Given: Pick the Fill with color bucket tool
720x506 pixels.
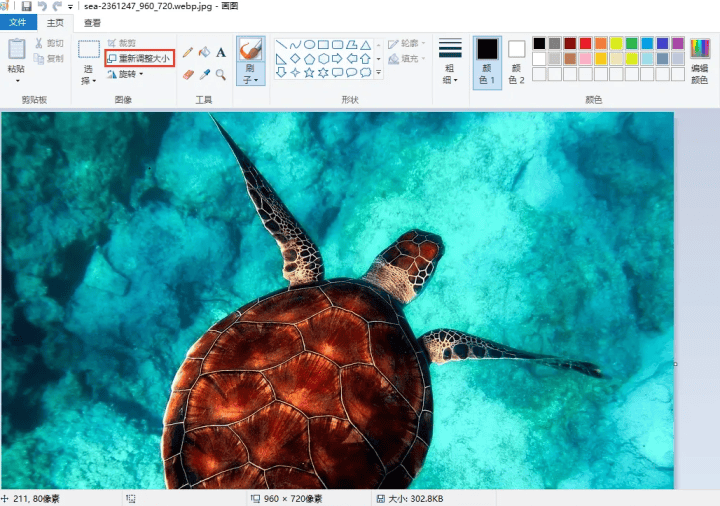Looking at the screenshot, I should click(x=204, y=52).
